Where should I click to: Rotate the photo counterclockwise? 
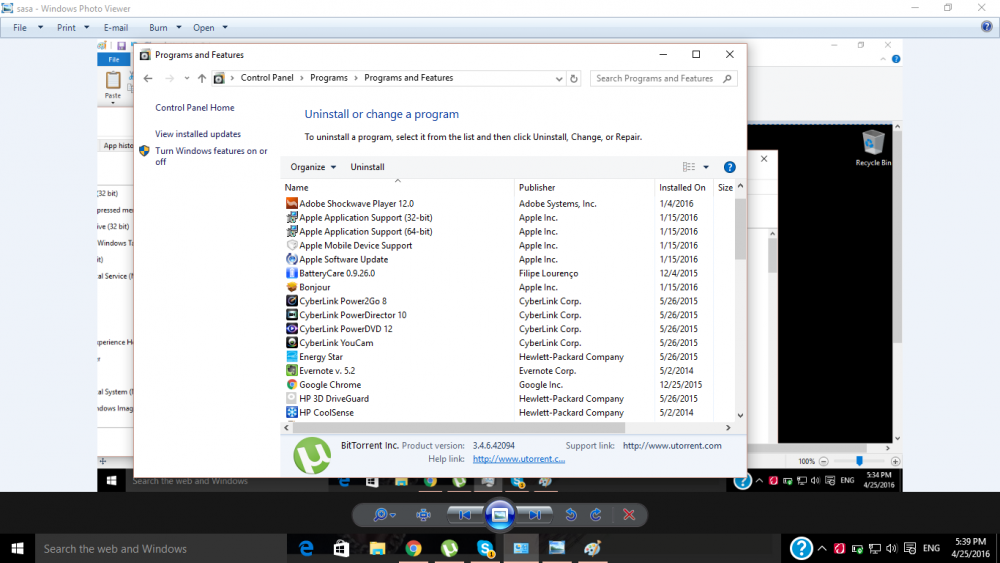point(571,515)
